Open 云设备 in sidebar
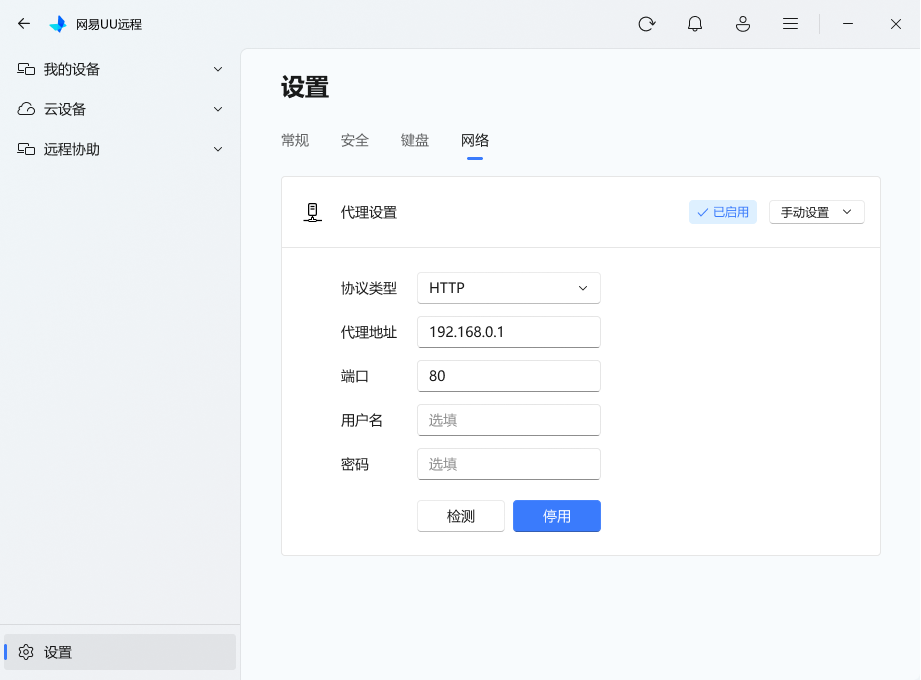Screen dimensions: 921x680 click(x=120, y=109)
